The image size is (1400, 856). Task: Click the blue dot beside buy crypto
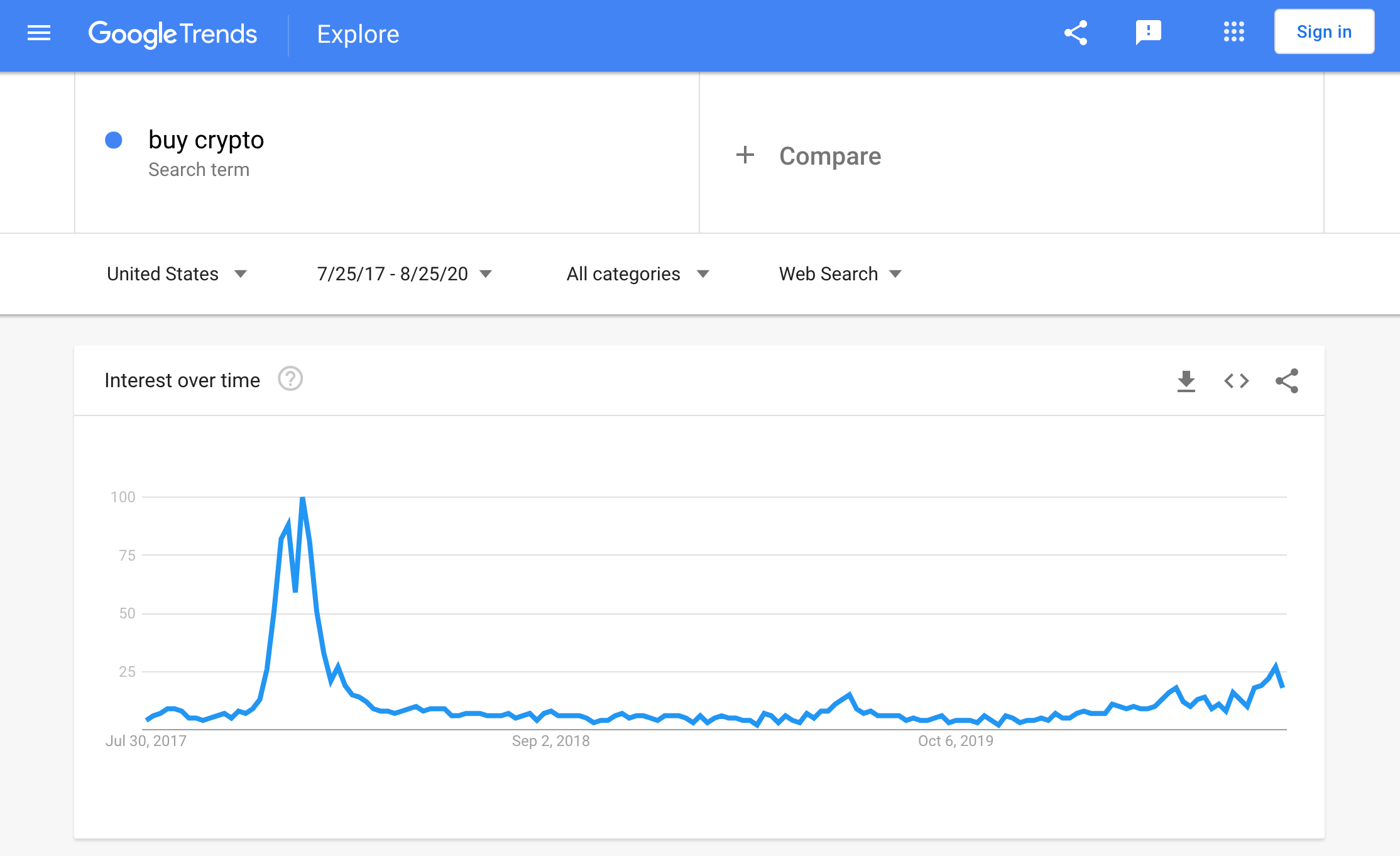[114, 140]
